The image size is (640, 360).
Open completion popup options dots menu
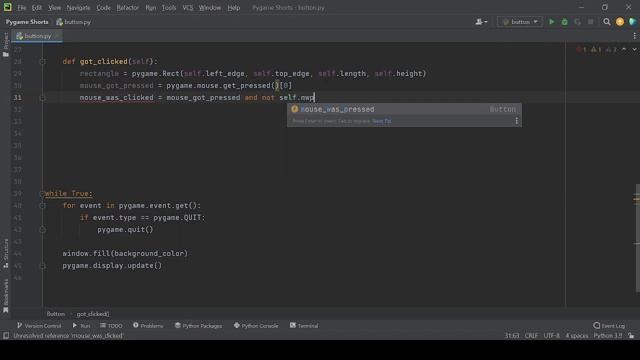tap(516, 121)
